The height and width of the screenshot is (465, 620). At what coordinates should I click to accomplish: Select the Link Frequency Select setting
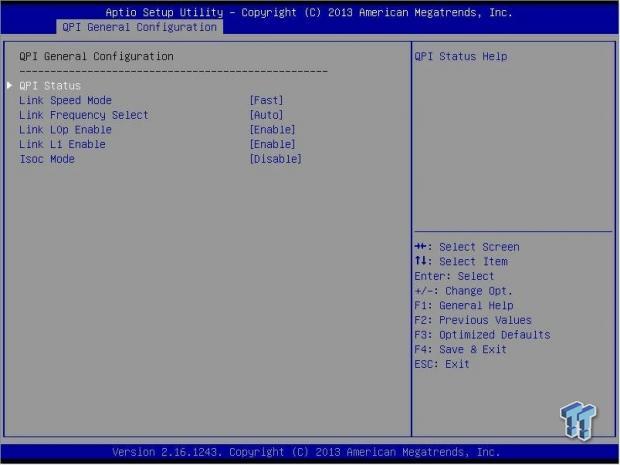coord(84,115)
